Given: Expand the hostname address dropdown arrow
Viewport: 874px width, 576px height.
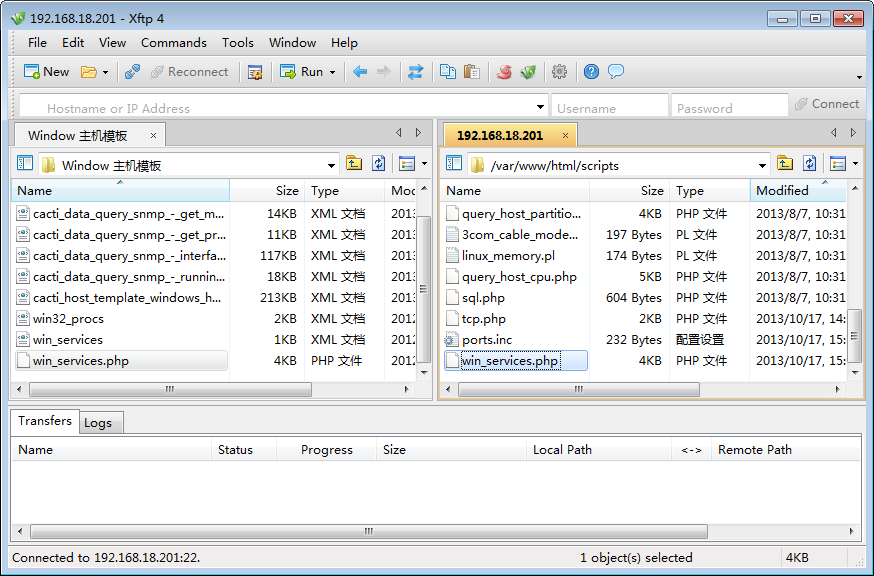Looking at the screenshot, I should [x=540, y=107].
